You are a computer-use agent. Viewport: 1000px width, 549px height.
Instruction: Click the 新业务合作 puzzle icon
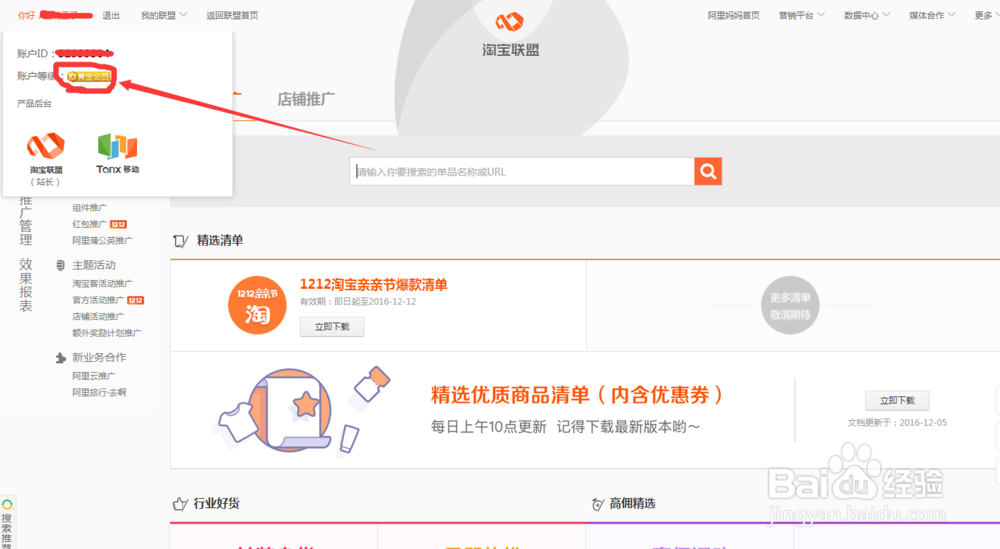(x=61, y=358)
